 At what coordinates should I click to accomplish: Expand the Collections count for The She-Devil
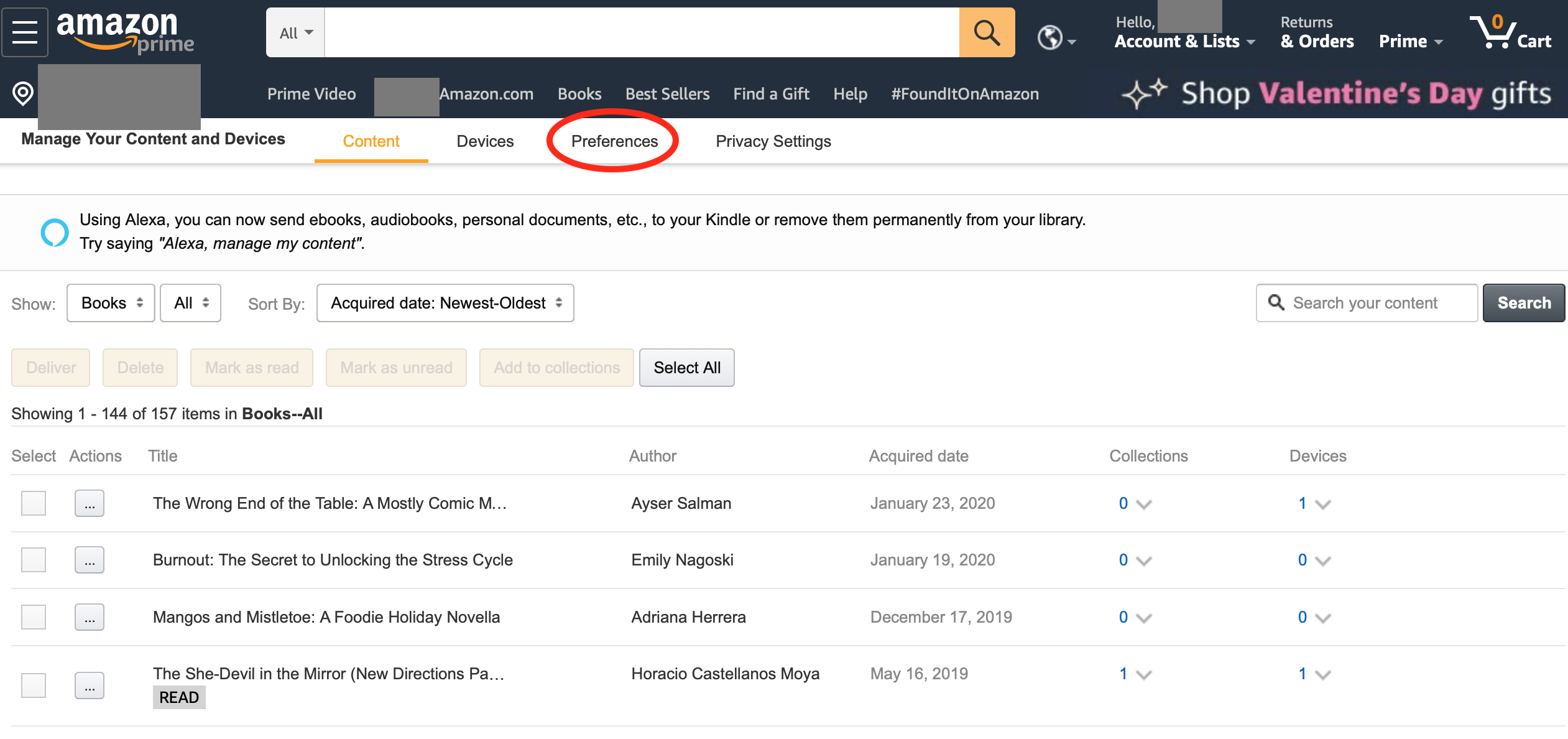pyautogui.click(x=1133, y=673)
